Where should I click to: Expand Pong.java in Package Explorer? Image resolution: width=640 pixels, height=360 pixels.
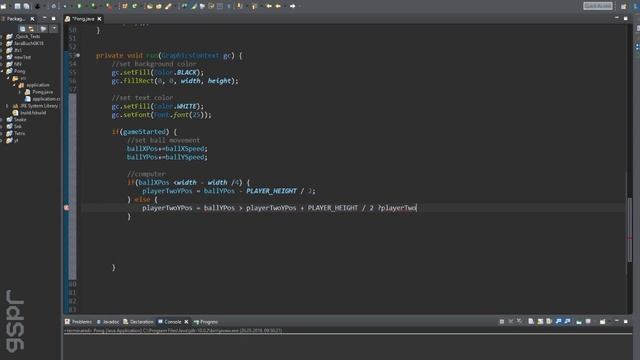pos(20,92)
